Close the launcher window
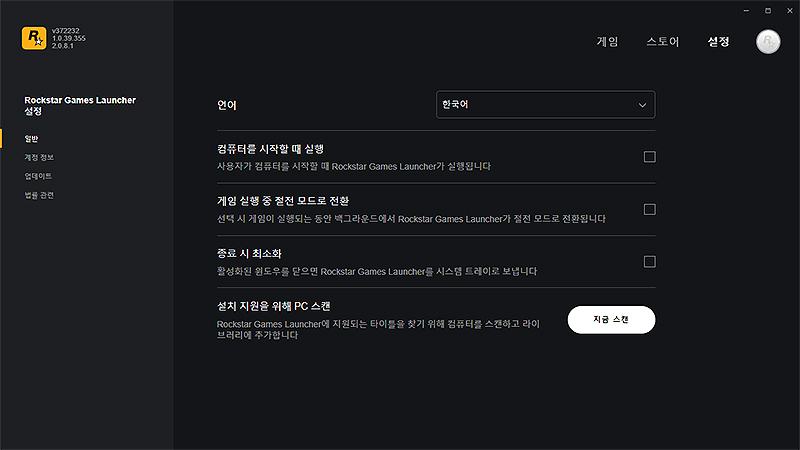Screen dimensions: 800x450 [790, 11]
